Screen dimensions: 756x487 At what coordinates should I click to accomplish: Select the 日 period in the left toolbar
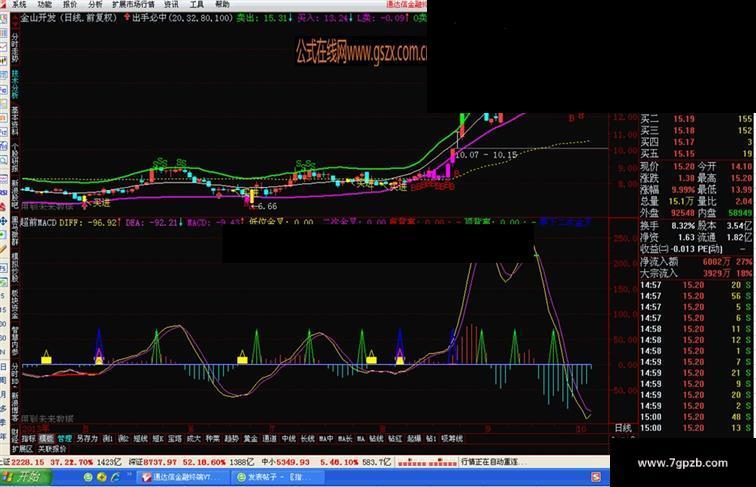pyautogui.click(x=3, y=367)
